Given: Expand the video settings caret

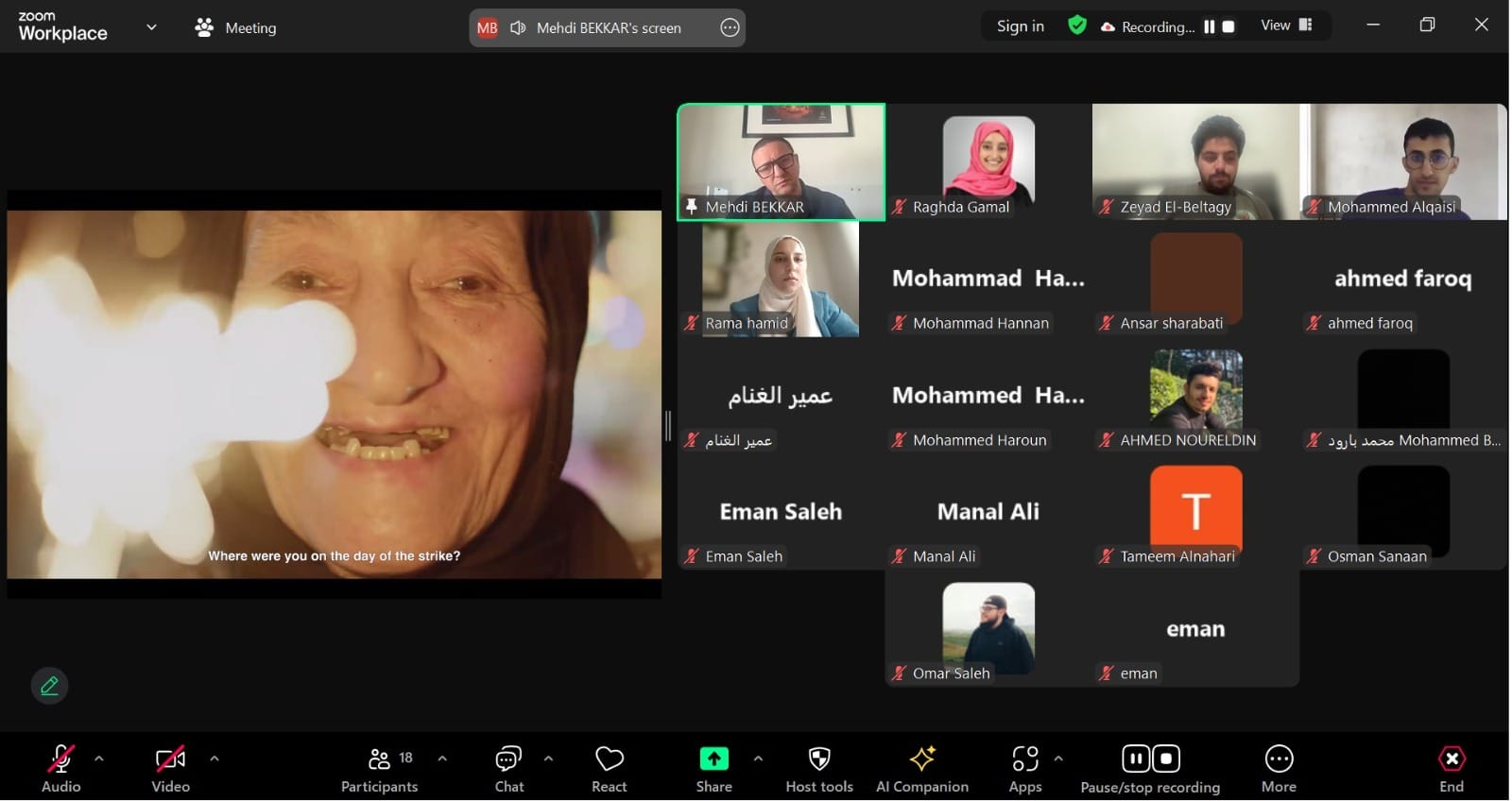Looking at the screenshot, I should 215,758.
